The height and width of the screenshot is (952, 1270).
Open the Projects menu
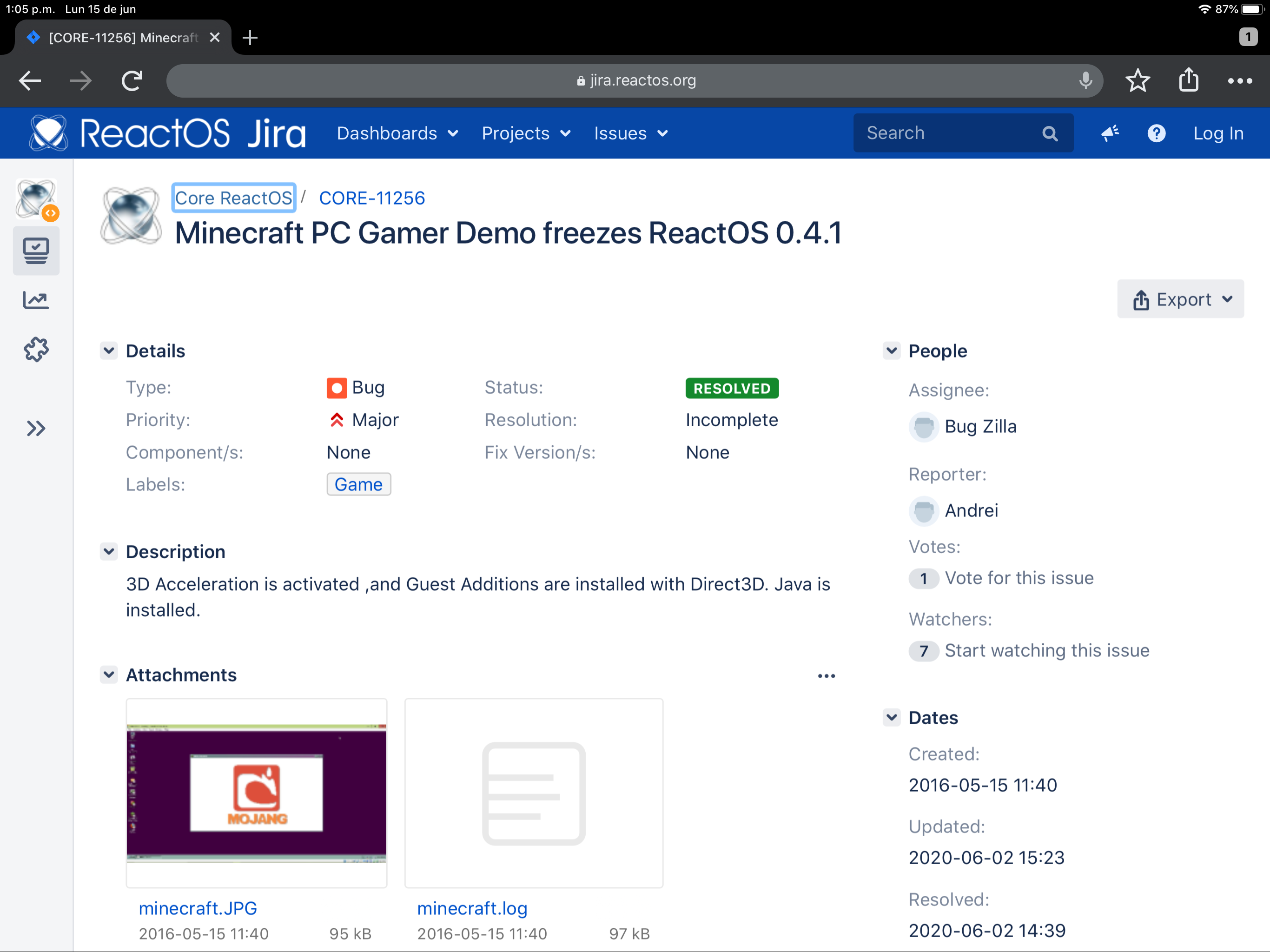[526, 133]
